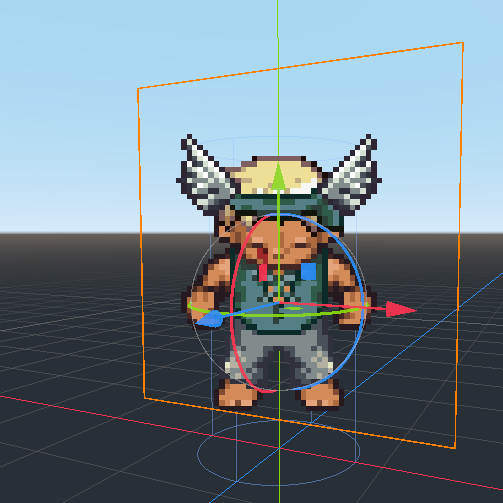The width and height of the screenshot is (503, 503).
Task: Select the character's right white wing
Action: [x=353, y=177]
